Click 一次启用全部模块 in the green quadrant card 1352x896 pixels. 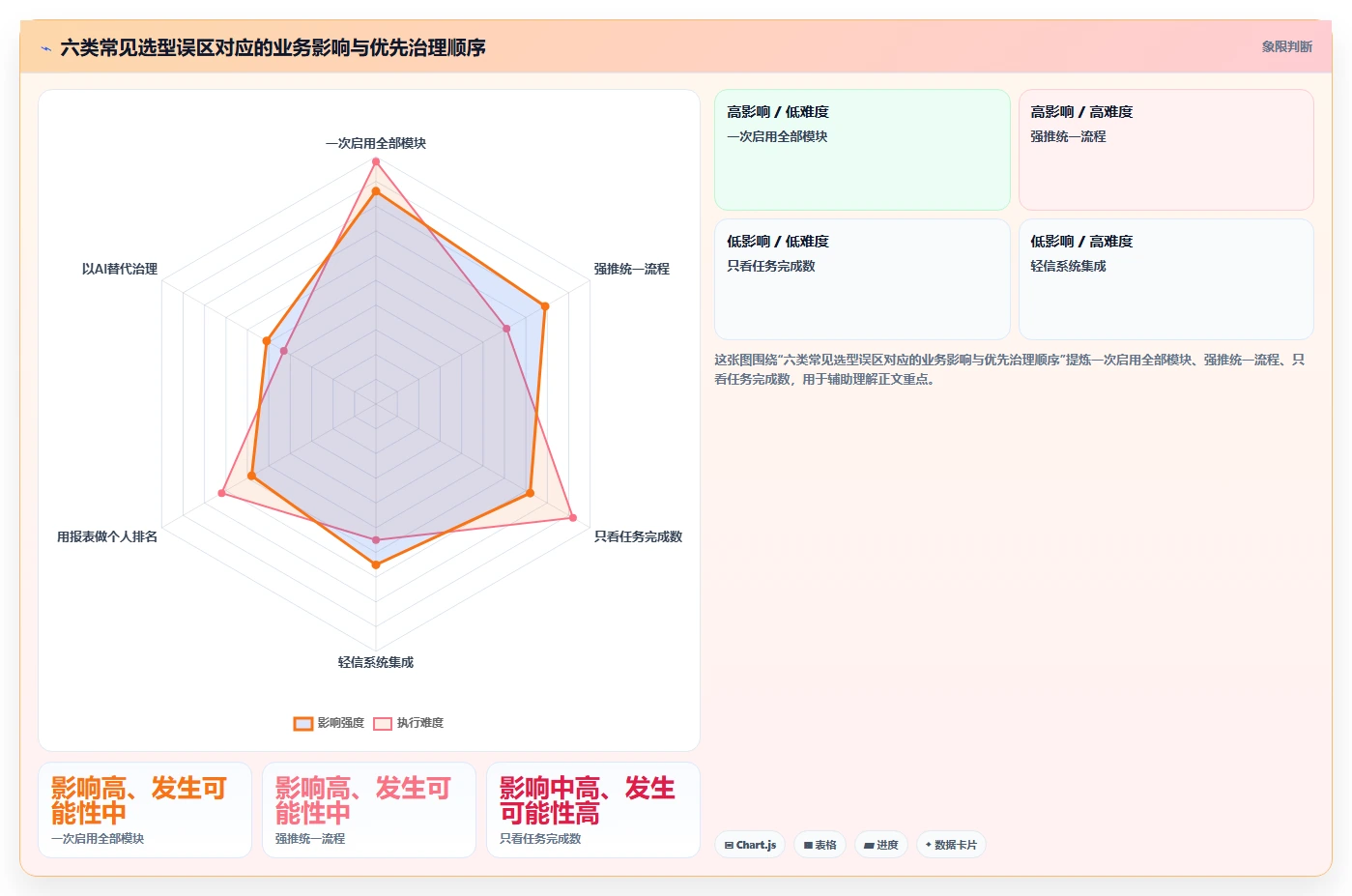coord(777,136)
